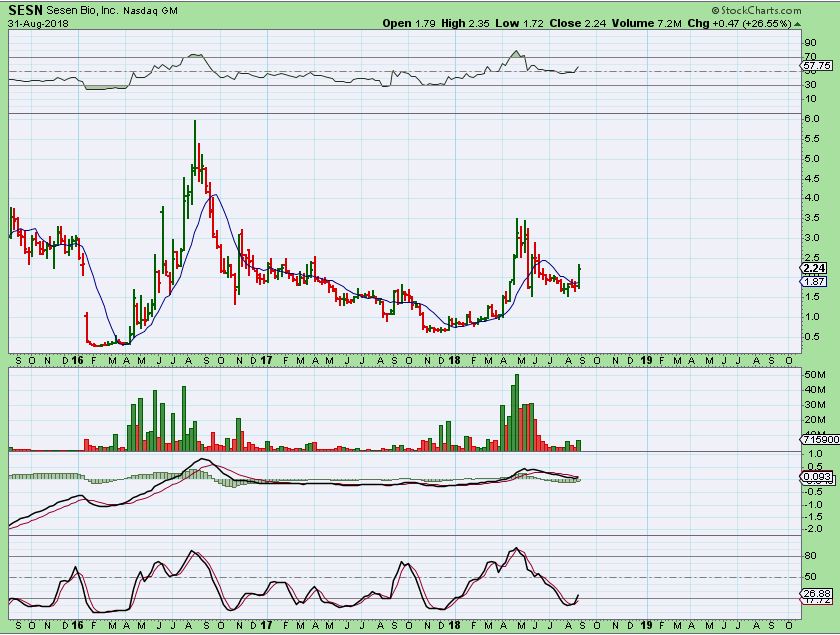Screen dimensions: 840x635
Task: Click the 10 label on RSI axis
Action: click(810, 99)
